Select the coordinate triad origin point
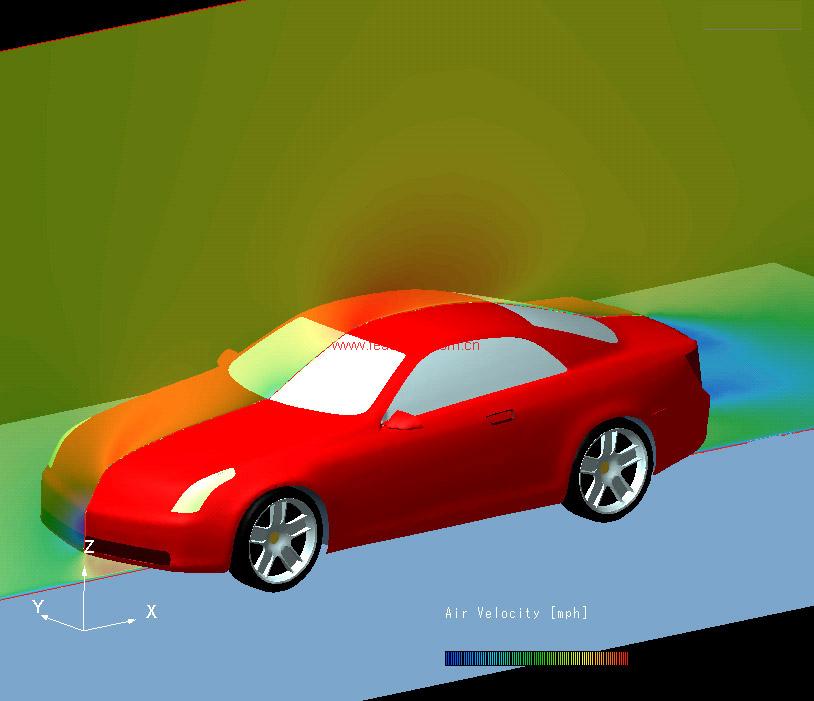The height and width of the screenshot is (701, 814). pyautogui.click(x=84, y=629)
